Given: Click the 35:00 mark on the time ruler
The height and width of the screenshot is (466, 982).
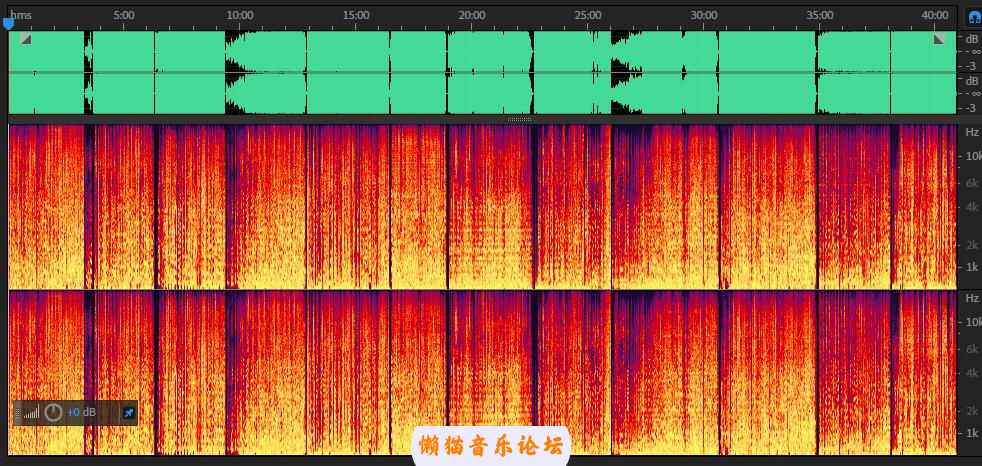Looking at the screenshot, I should pyautogui.click(x=820, y=15).
